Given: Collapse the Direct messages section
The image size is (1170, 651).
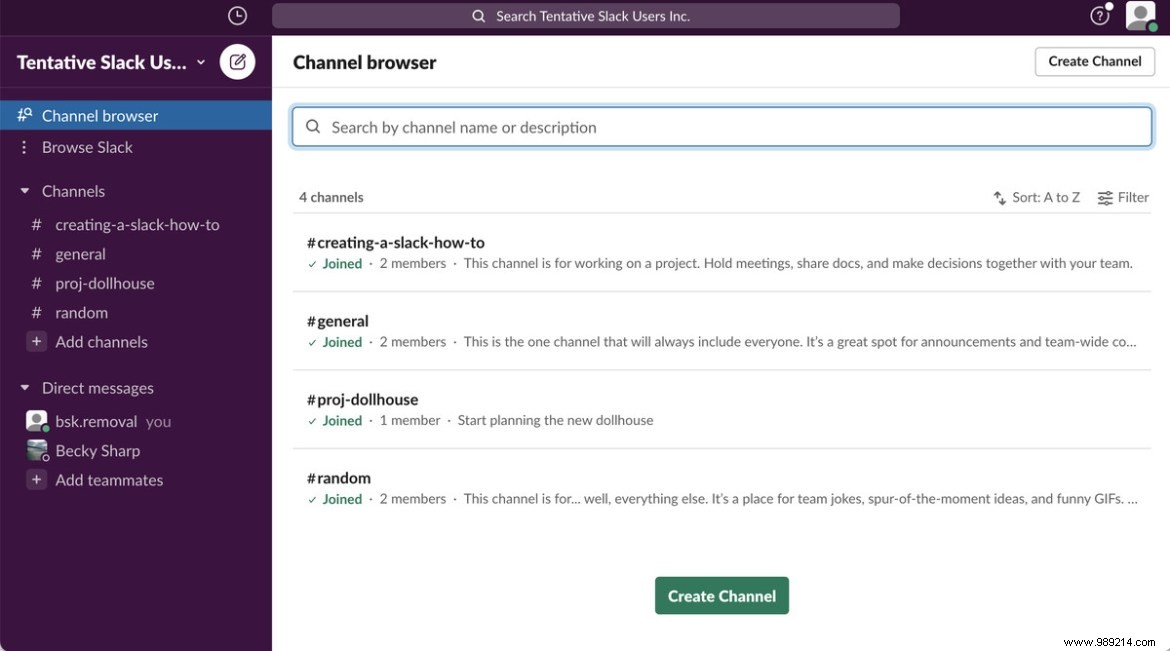Looking at the screenshot, I should (x=23, y=387).
